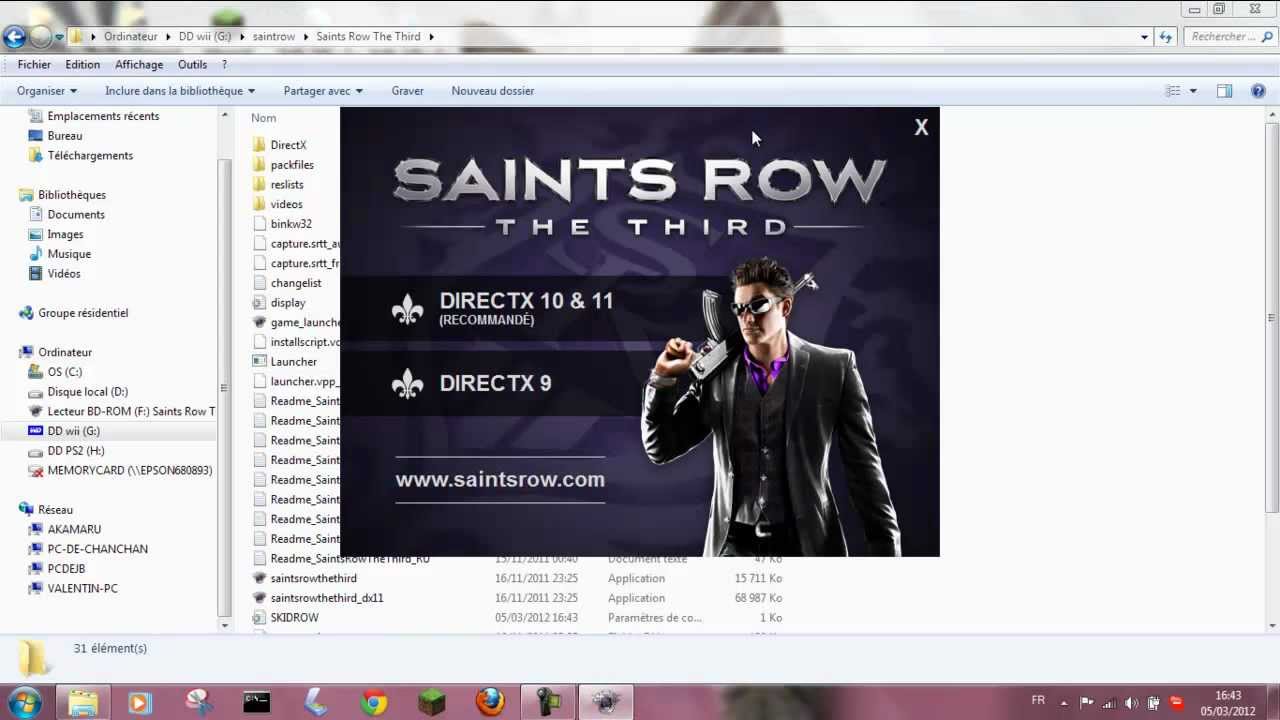
Task: Select the DirectX folder icon
Action: [259, 145]
